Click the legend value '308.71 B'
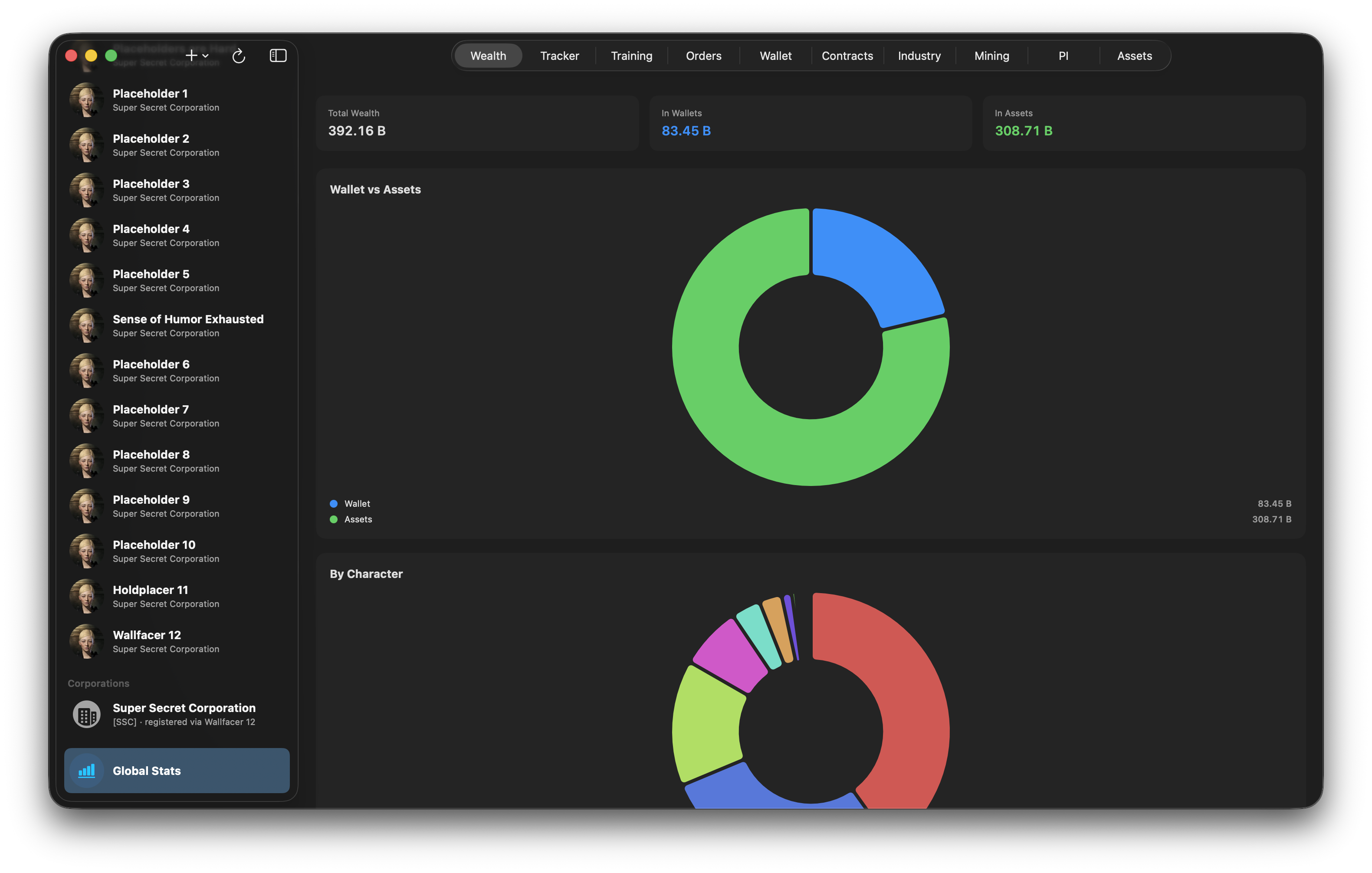This screenshot has width=1372, height=873. point(1271,519)
